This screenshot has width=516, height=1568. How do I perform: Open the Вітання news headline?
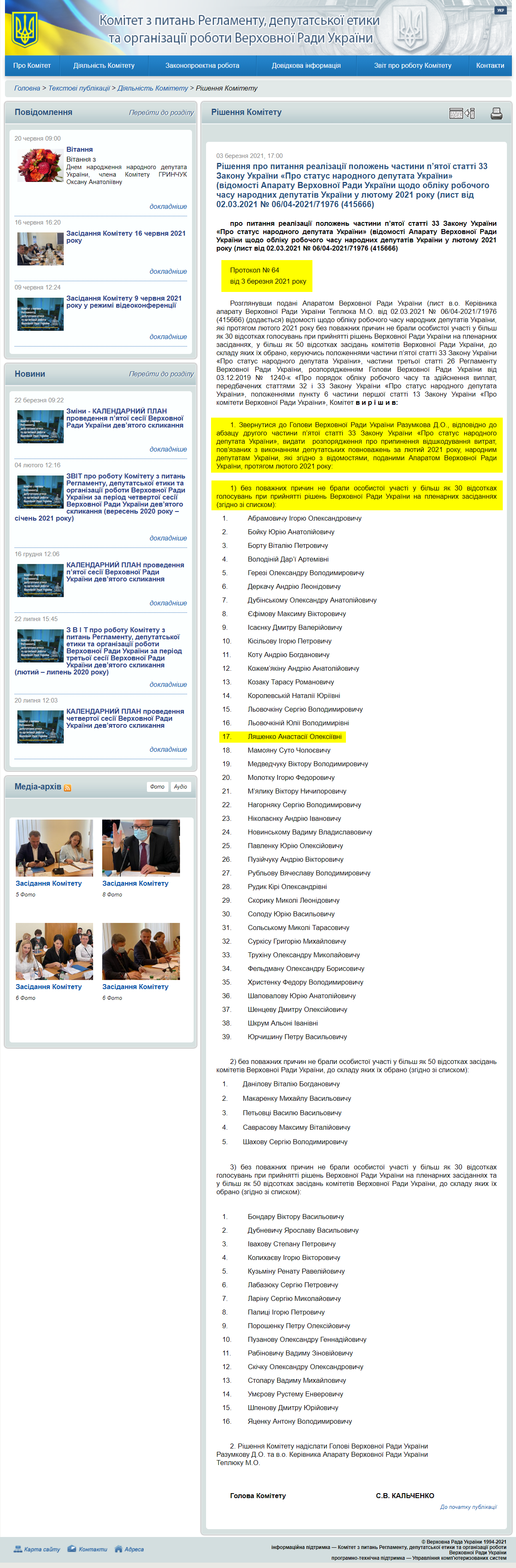click(79, 149)
